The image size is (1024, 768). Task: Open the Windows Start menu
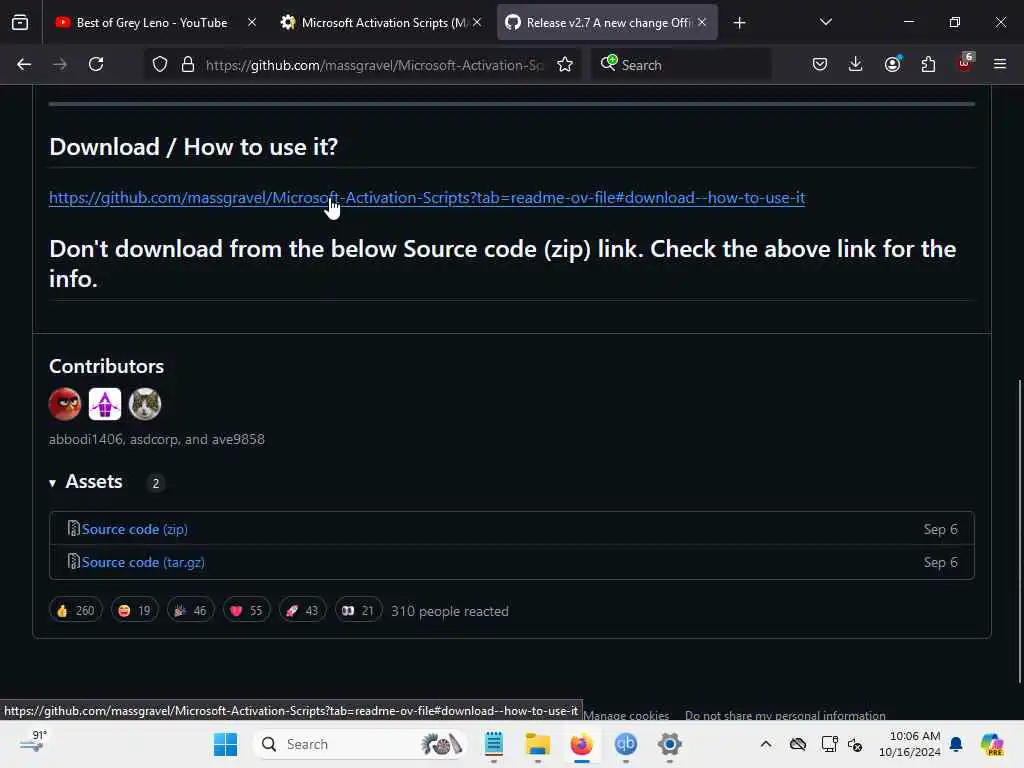coord(225,744)
